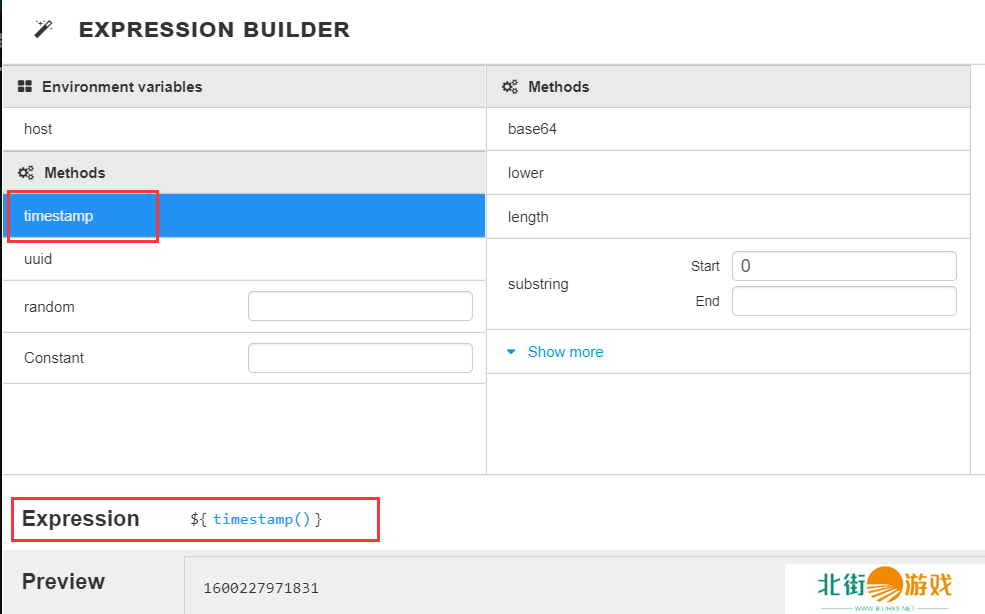Click the Environment variables grid icon
This screenshot has width=985, height=614.
[26, 87]
